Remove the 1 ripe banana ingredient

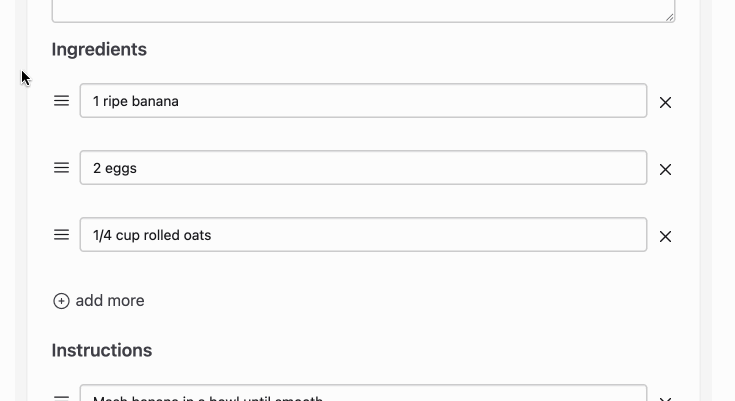coord(665,102)
